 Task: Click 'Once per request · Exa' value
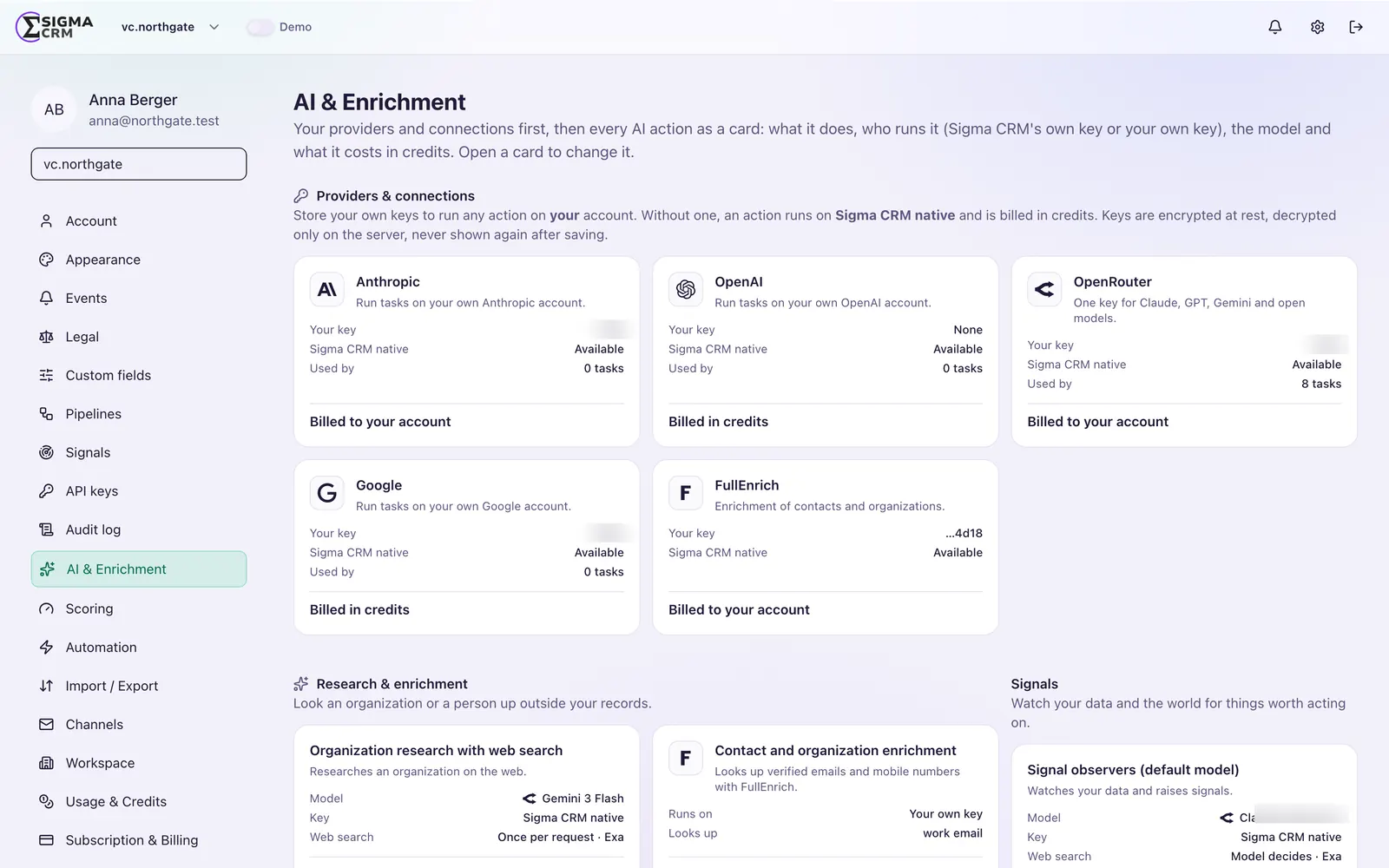point(561,837)
